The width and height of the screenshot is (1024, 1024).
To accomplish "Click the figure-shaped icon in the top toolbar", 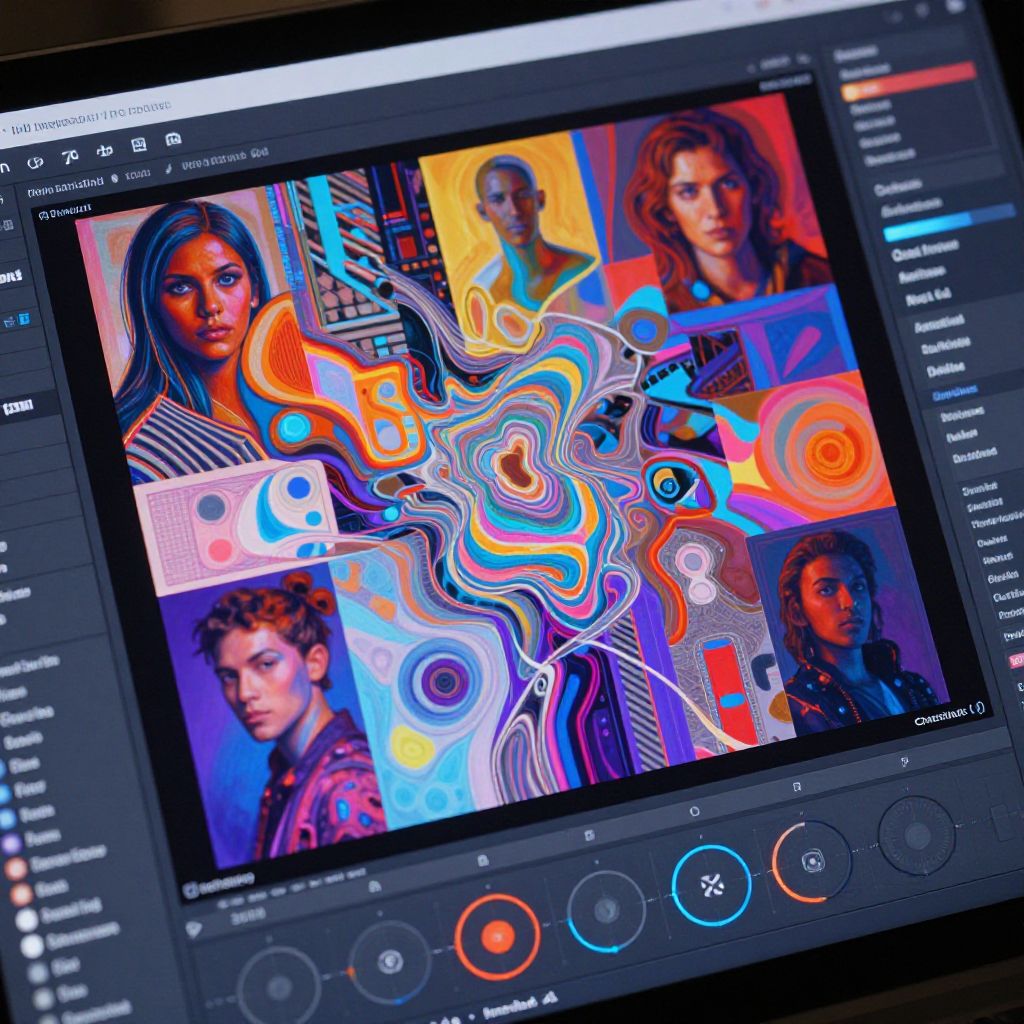I will [104, 151].
